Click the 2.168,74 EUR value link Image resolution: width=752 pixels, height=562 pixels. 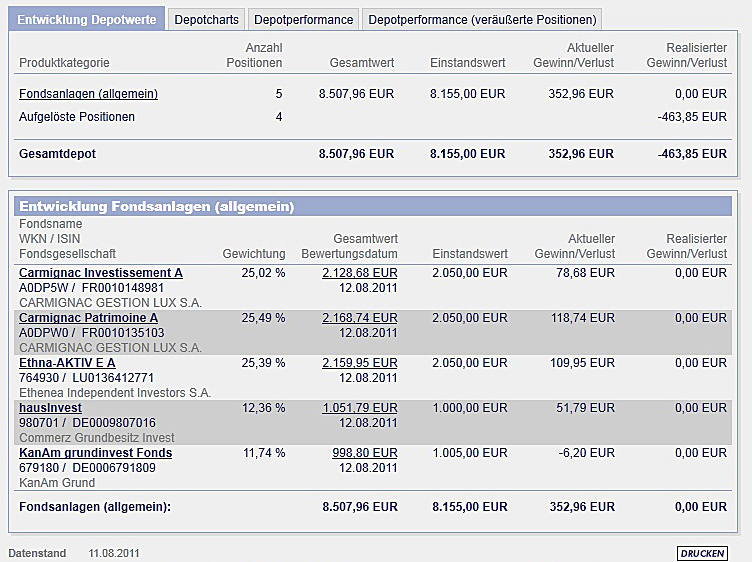(x=360, y=318)
